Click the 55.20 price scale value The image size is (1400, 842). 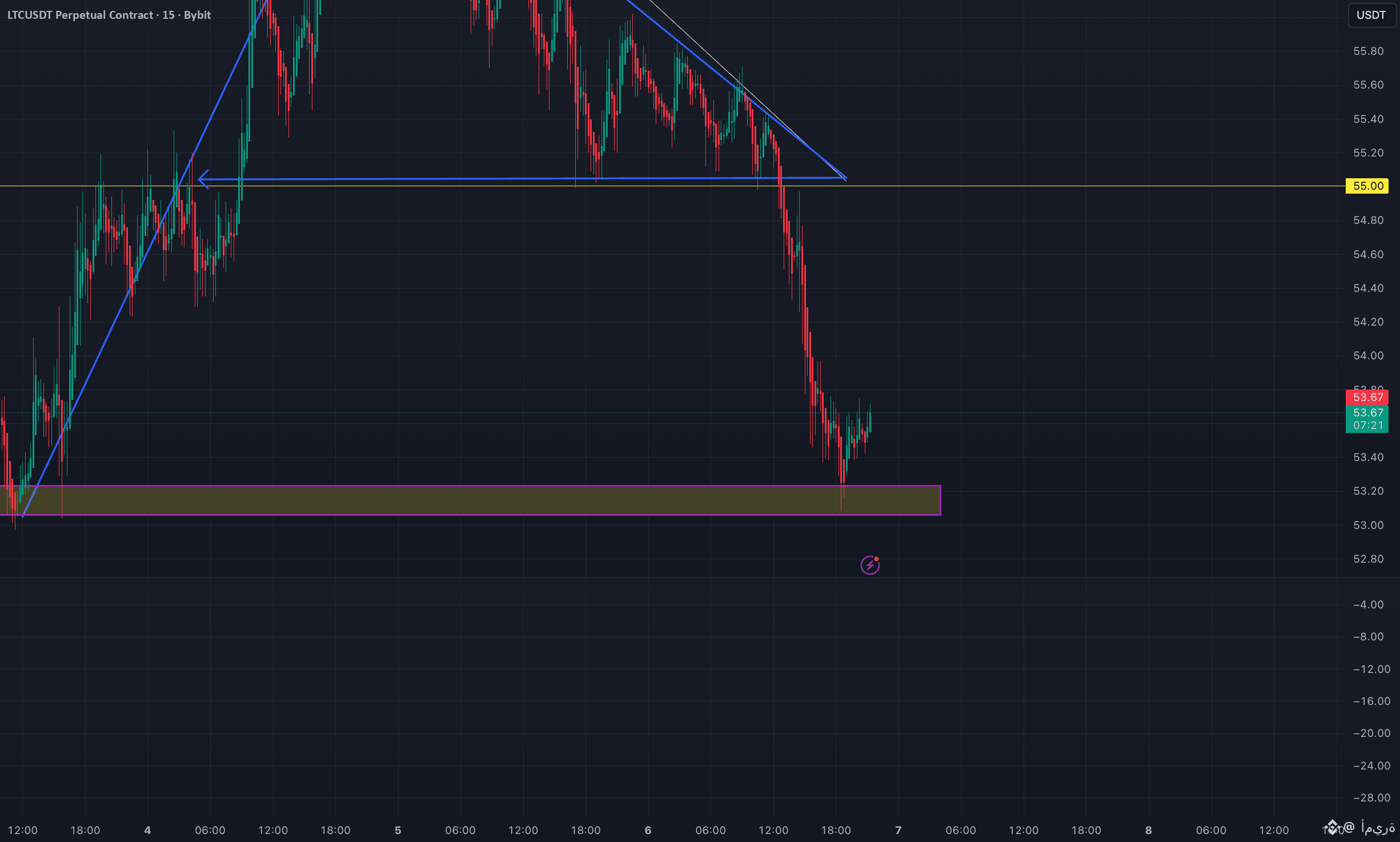[x=1368, y=153]
